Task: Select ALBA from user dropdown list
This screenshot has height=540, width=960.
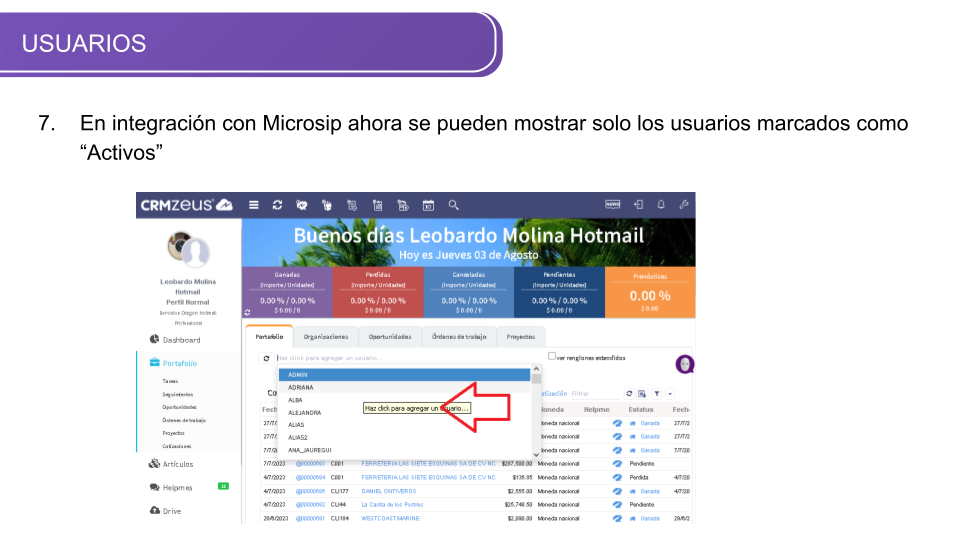Action: tap(405, 400)
